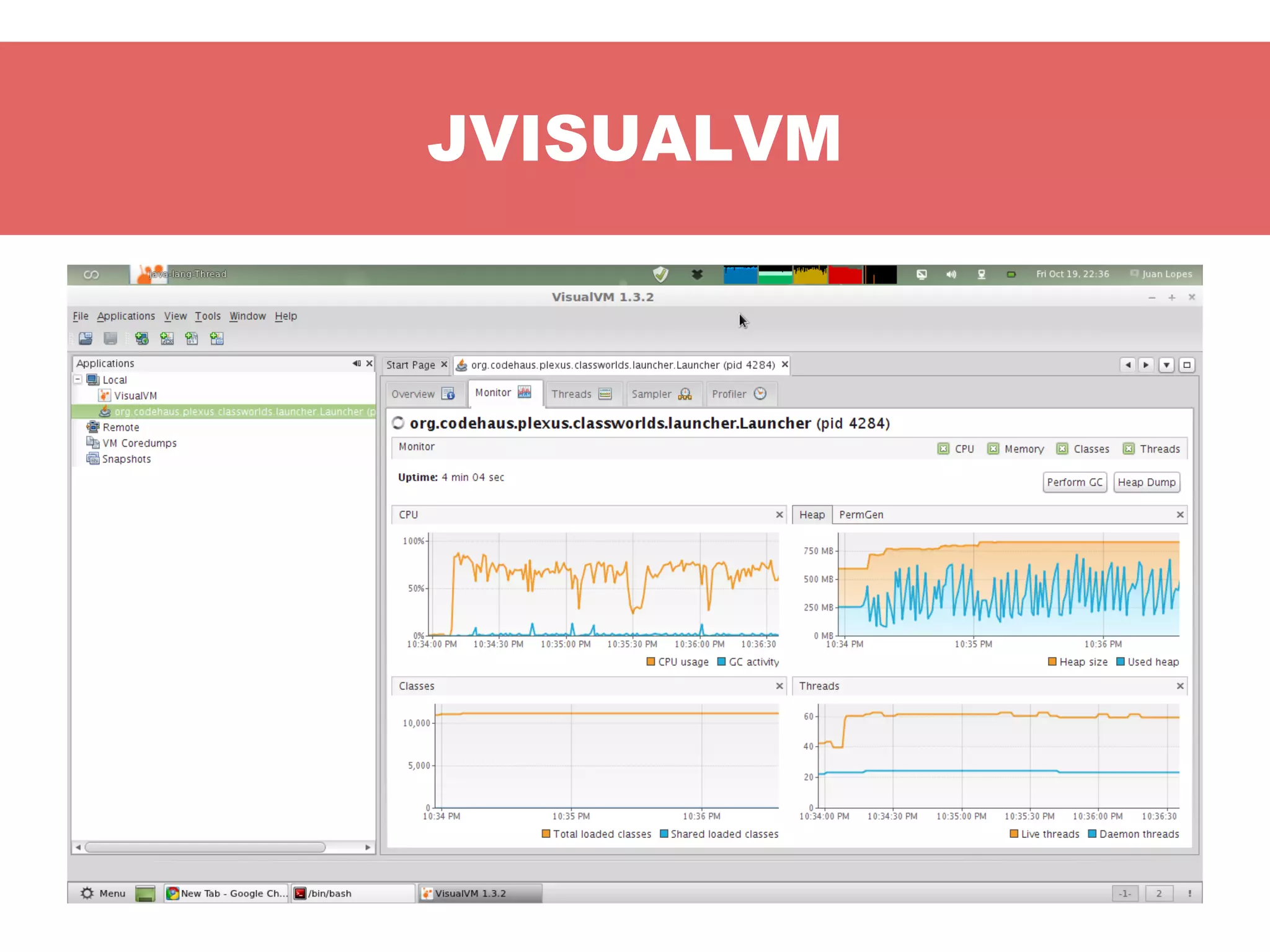Click Add VM Coredump toolbar icon
Image resolution: width=1270 pixels, height=952 pixels.
tap(192, 338)
